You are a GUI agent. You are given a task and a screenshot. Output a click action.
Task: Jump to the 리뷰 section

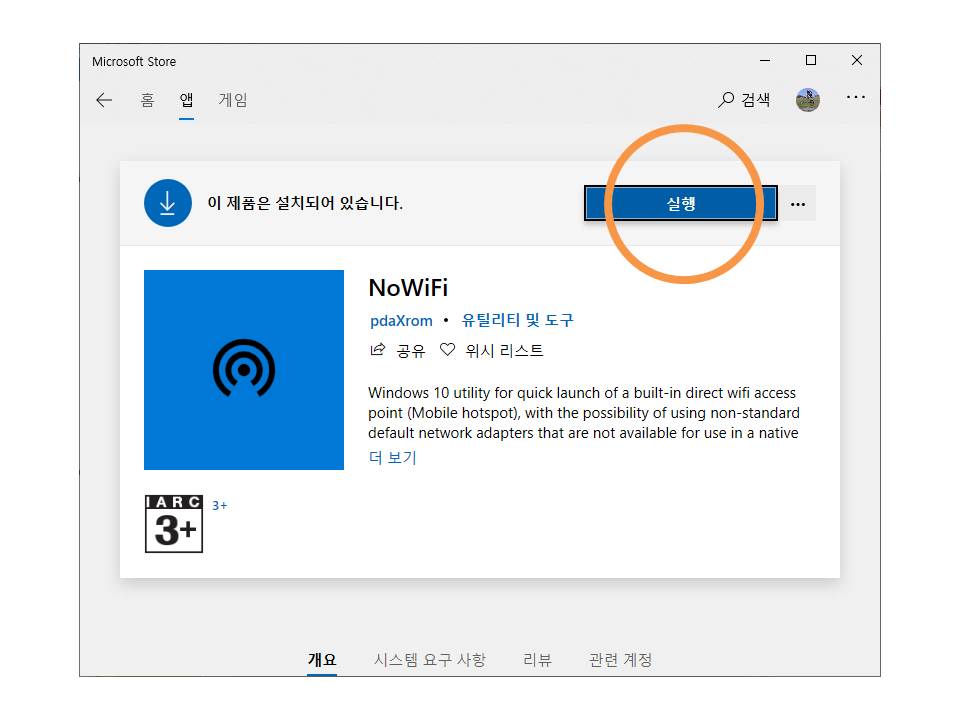(x=537, y=660)
